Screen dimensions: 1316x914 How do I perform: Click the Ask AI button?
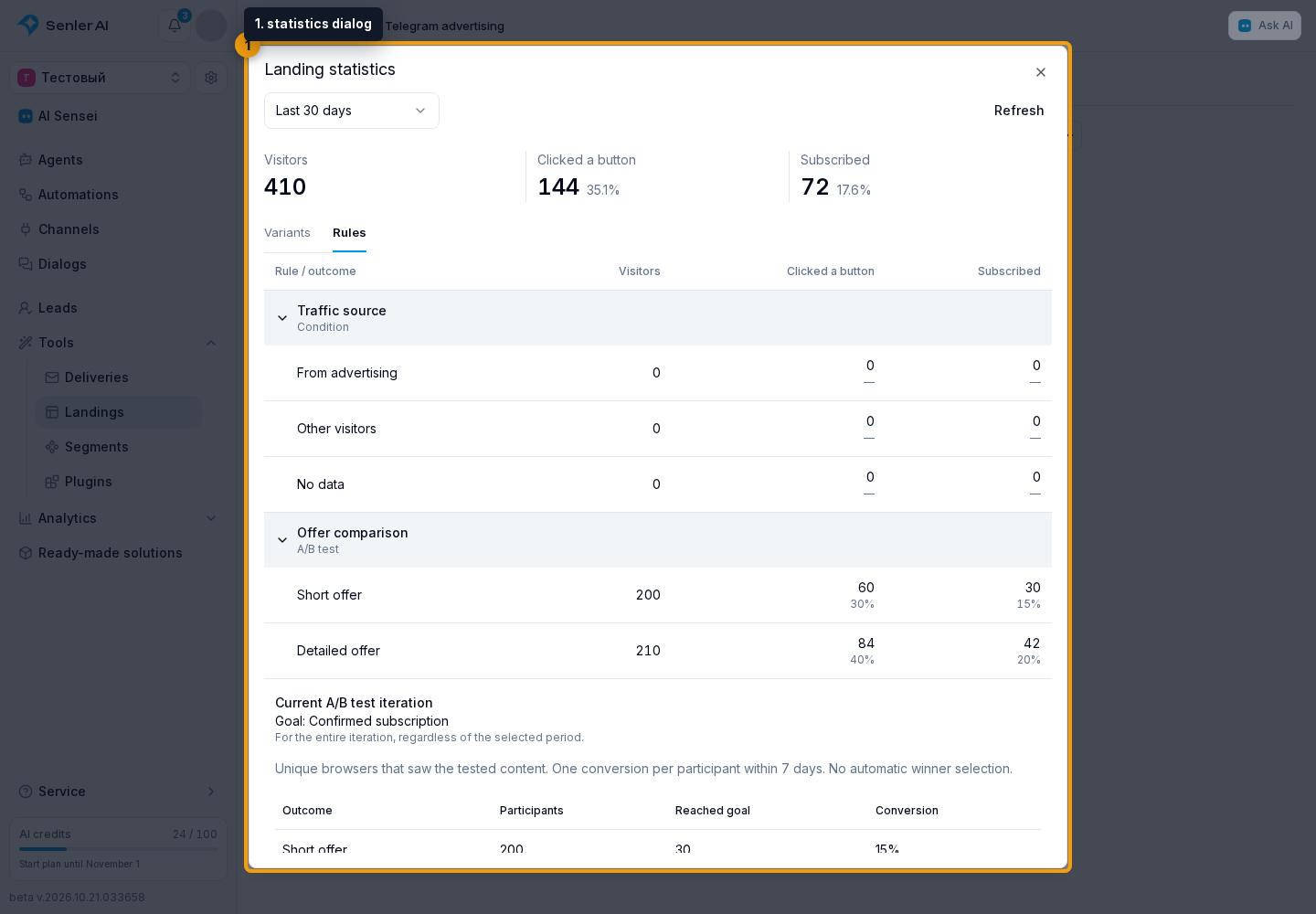(x=1265, y=26)
